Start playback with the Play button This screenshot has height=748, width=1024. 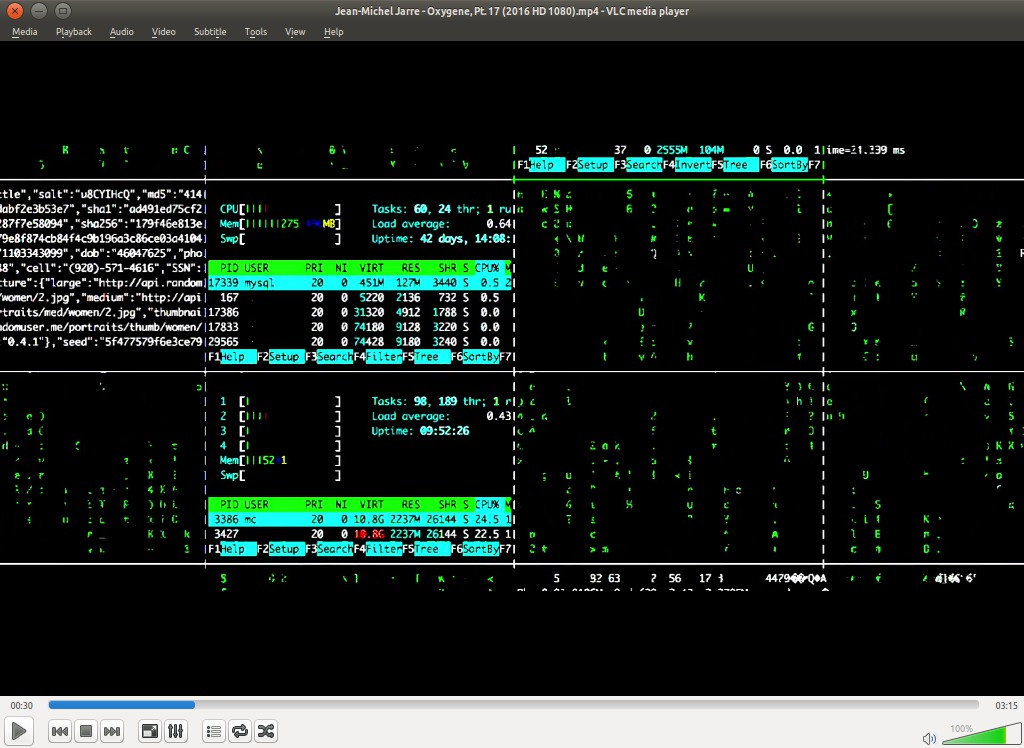19,730
